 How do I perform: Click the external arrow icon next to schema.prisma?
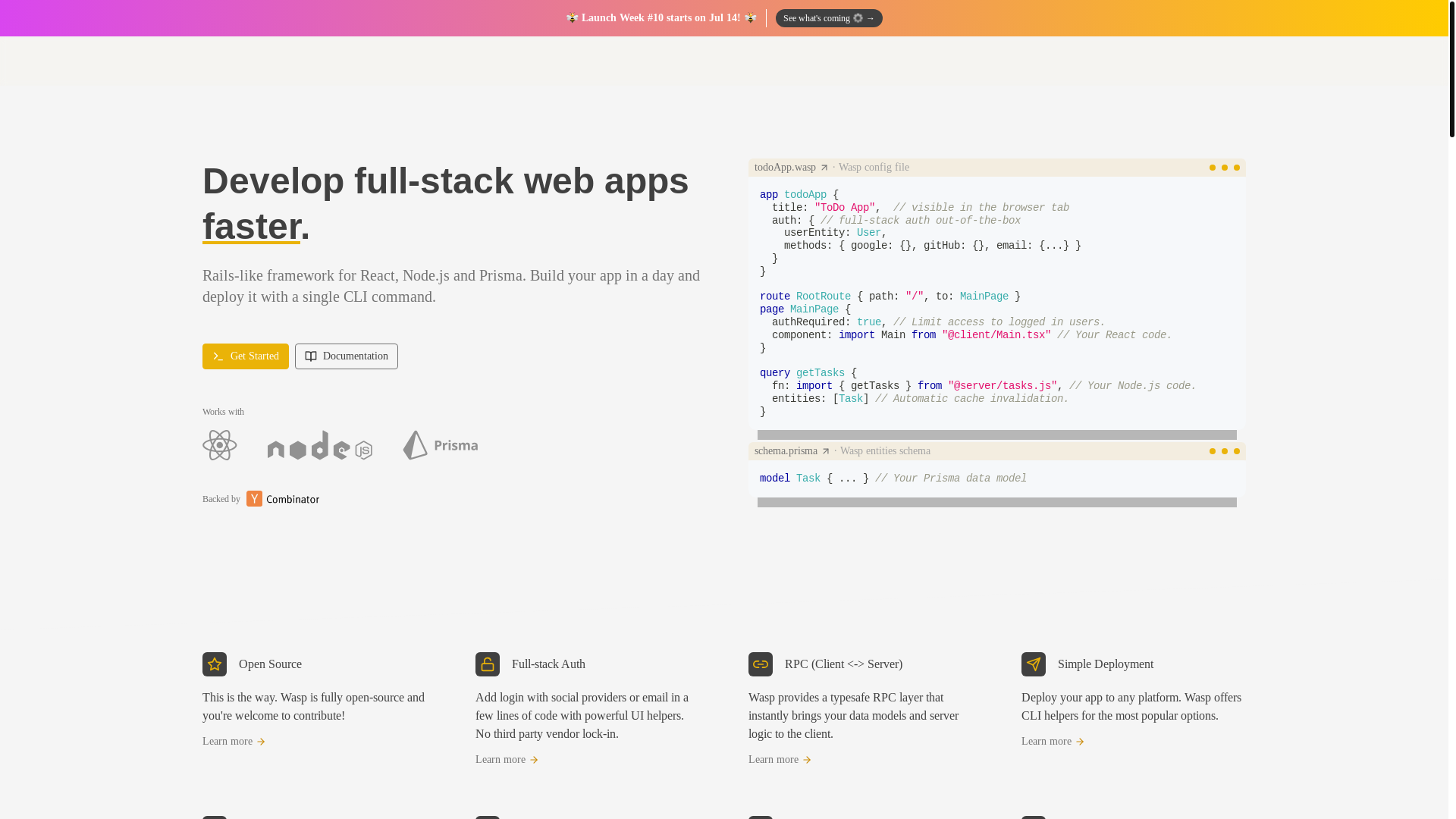coord(826,451)
